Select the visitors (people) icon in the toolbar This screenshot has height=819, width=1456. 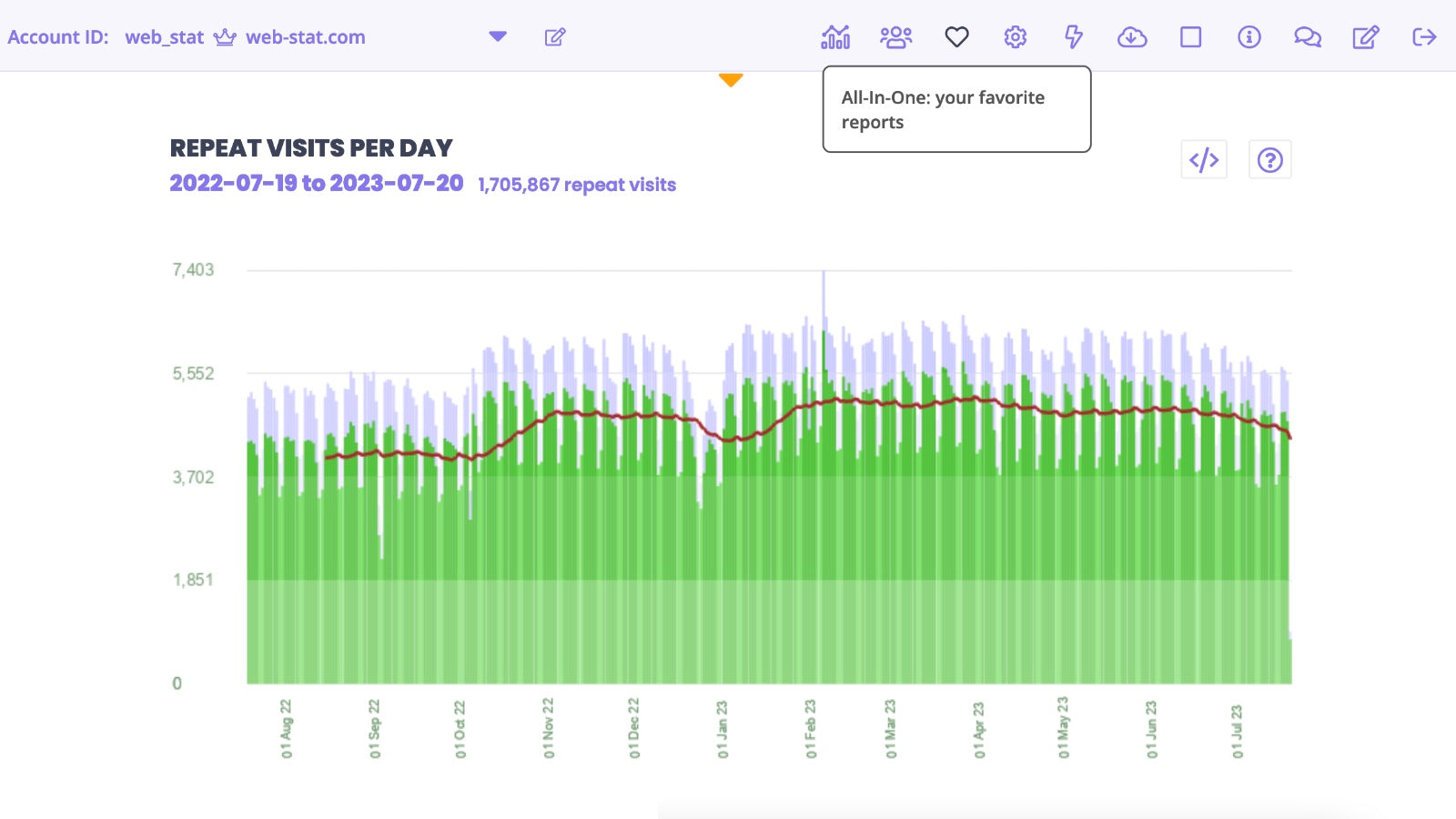tap(895, 36)
